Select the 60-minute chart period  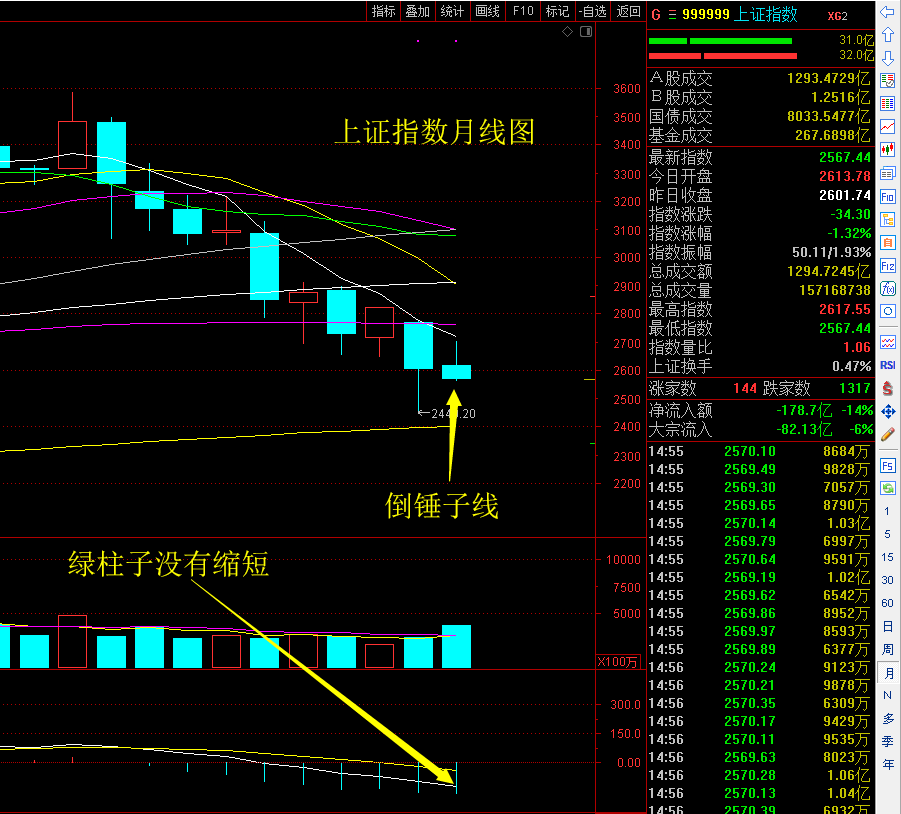coord(887,603)
